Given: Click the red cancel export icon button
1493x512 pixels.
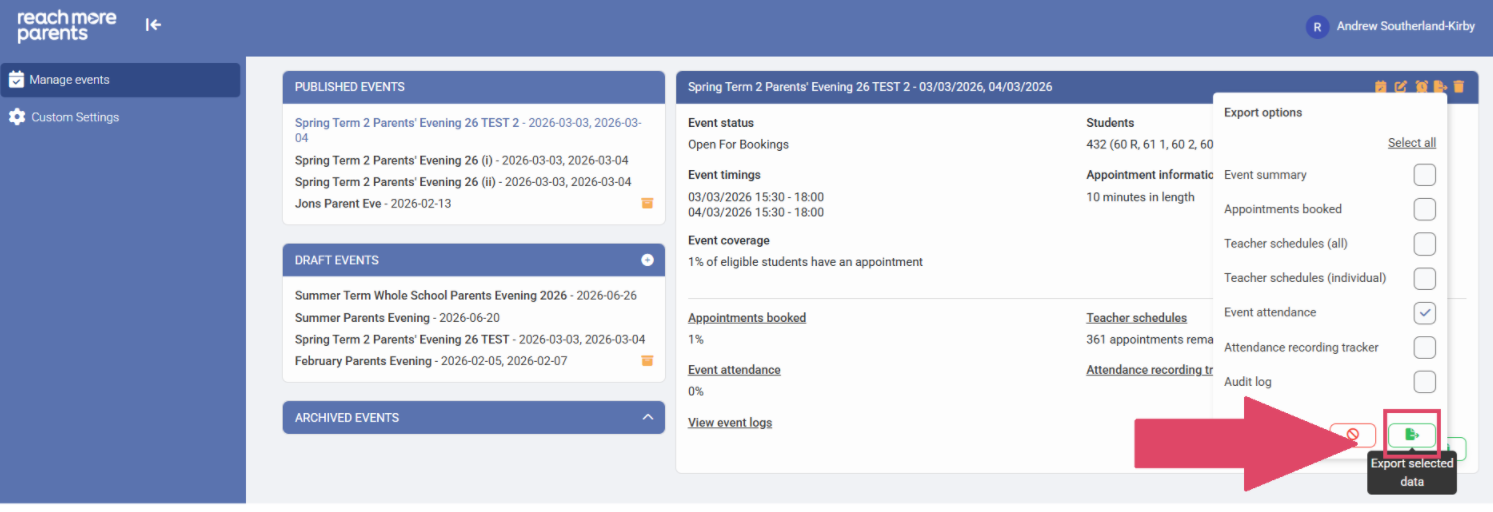Looking at the screenshot, I should (x=1352, y=435).
